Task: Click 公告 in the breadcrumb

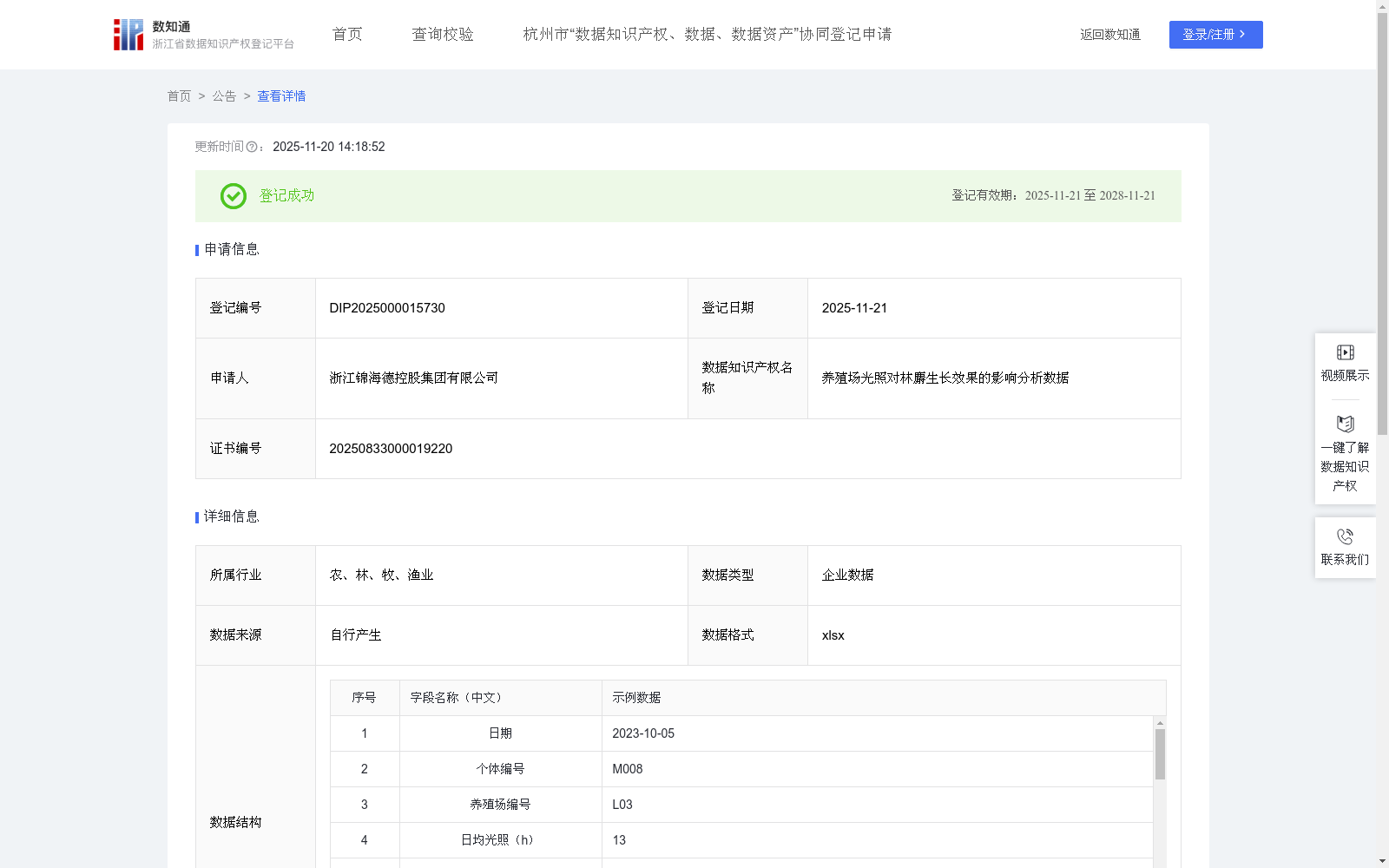Action: (x=224, y=96)
